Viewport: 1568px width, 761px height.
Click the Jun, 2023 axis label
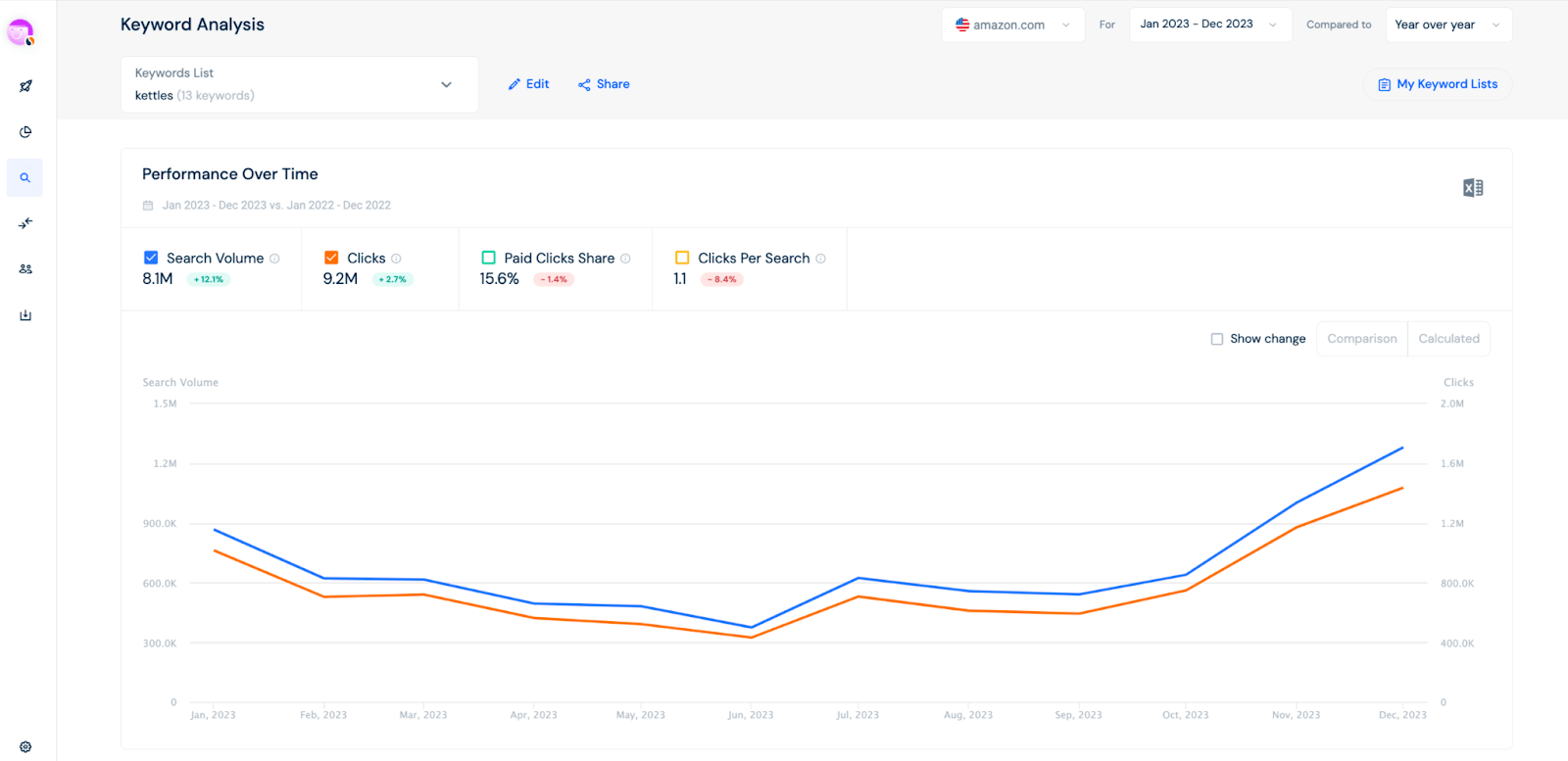(x=751, y=715)
